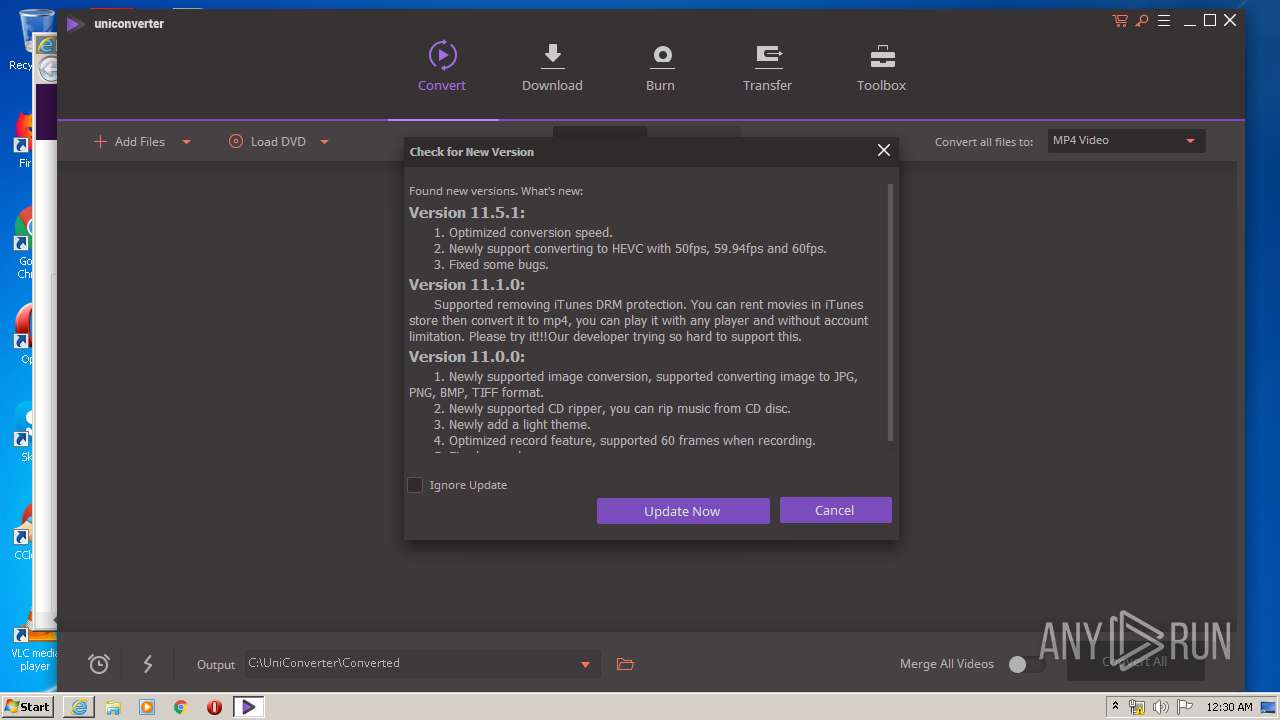
Task: Tick the Ignore Update checkbox
Action: (415, 485)
